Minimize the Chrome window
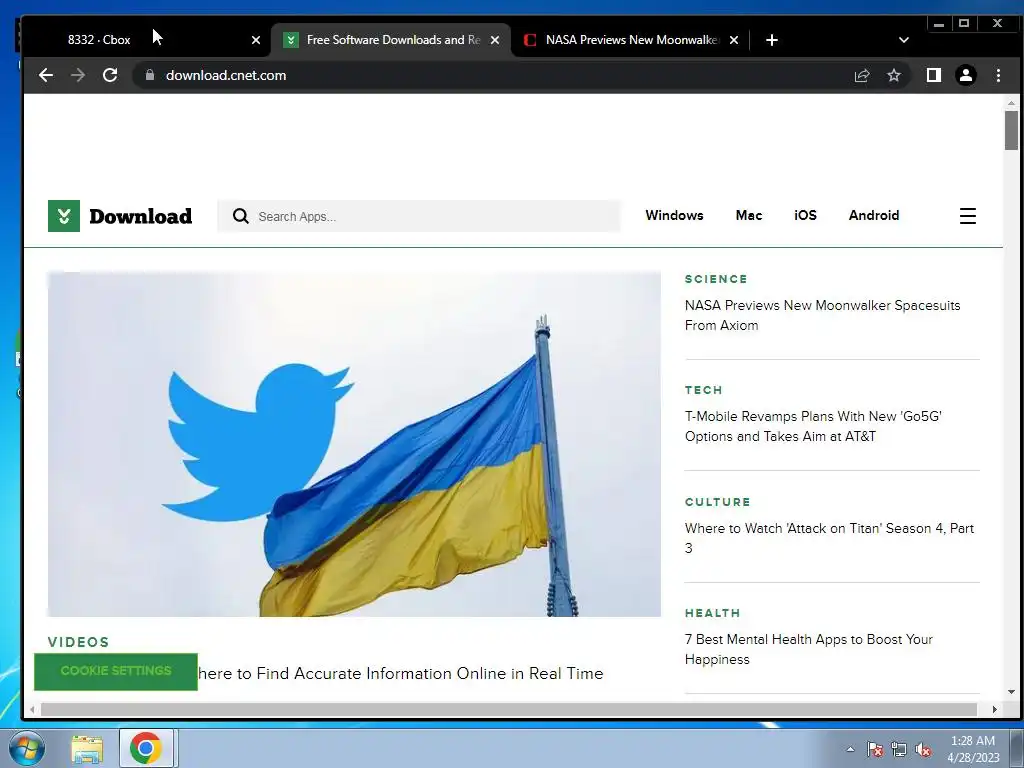 [939, 24]
